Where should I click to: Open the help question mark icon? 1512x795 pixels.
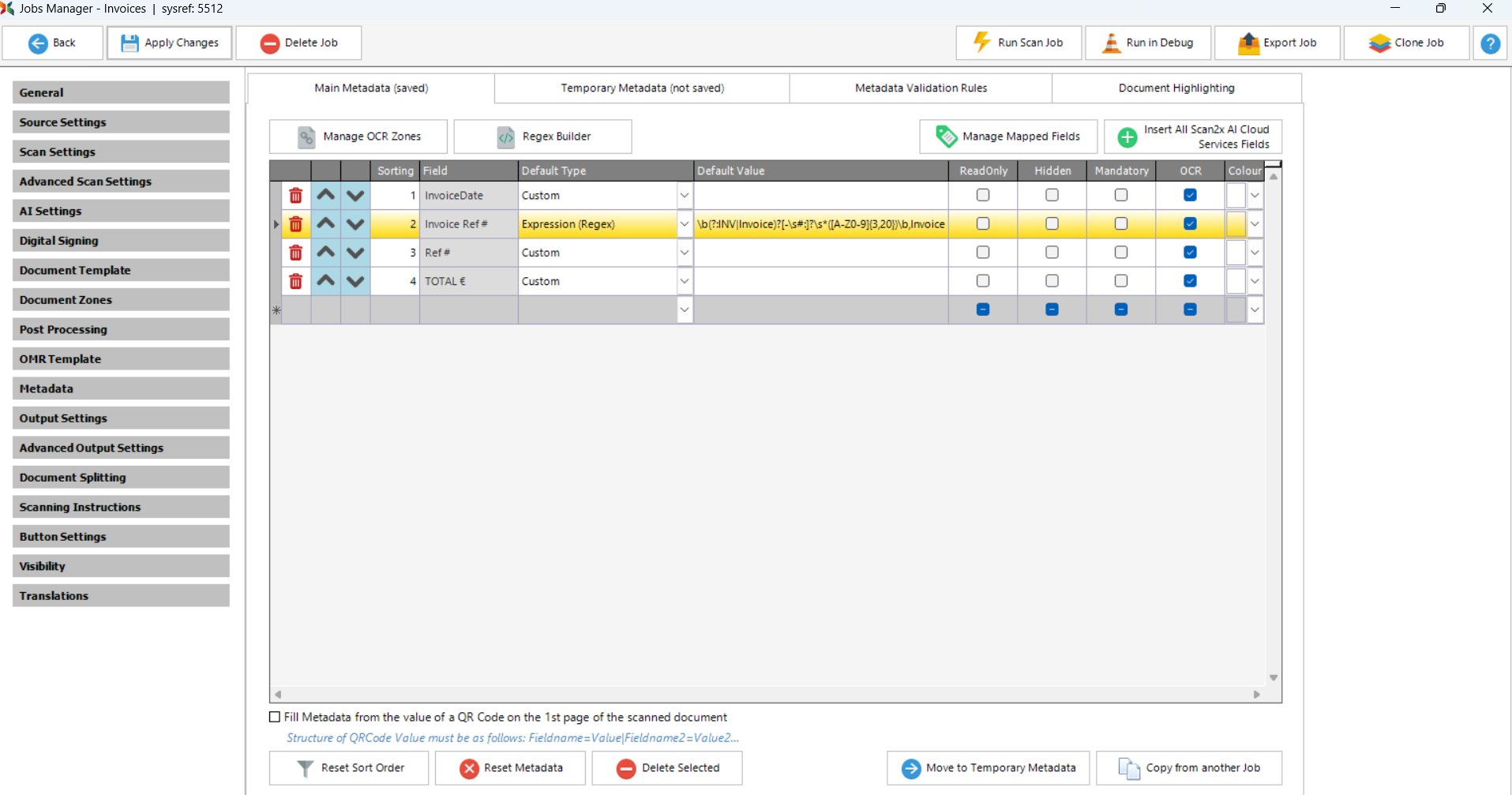click(1490, 43)
